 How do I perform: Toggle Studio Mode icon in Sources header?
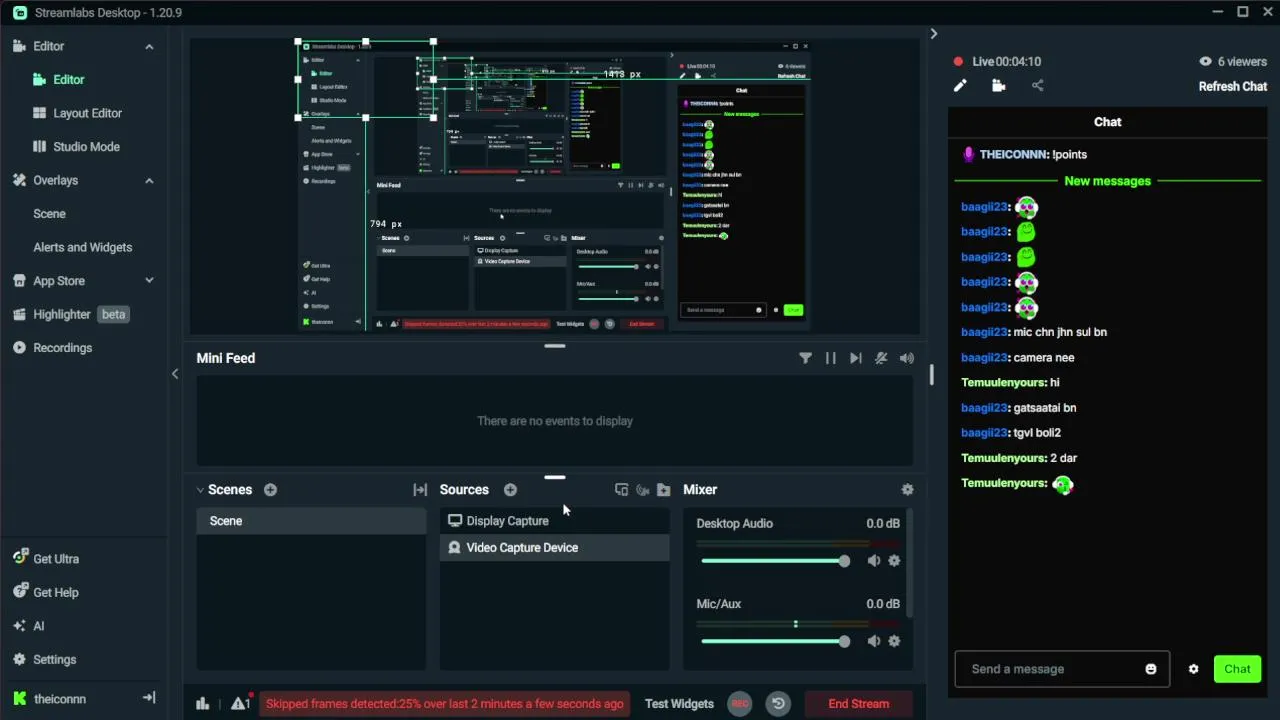[621, 490]
